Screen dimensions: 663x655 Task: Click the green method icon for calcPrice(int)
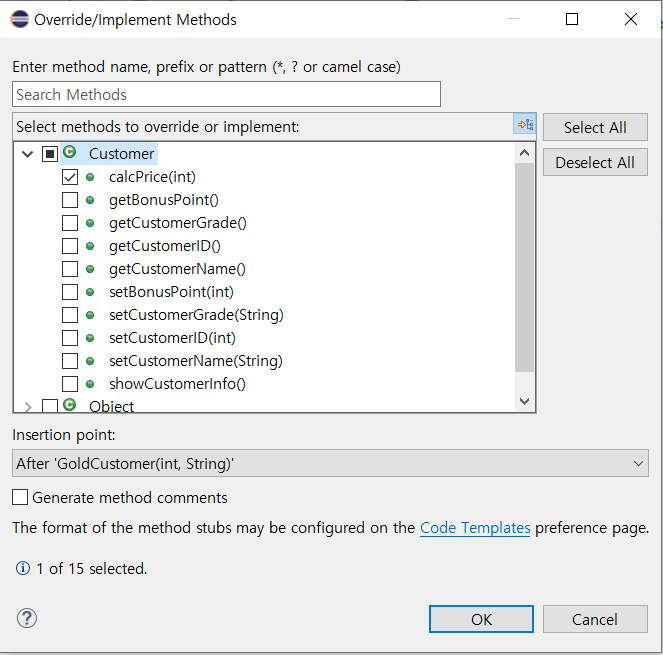pyautogui.click(x=90, y=177)
